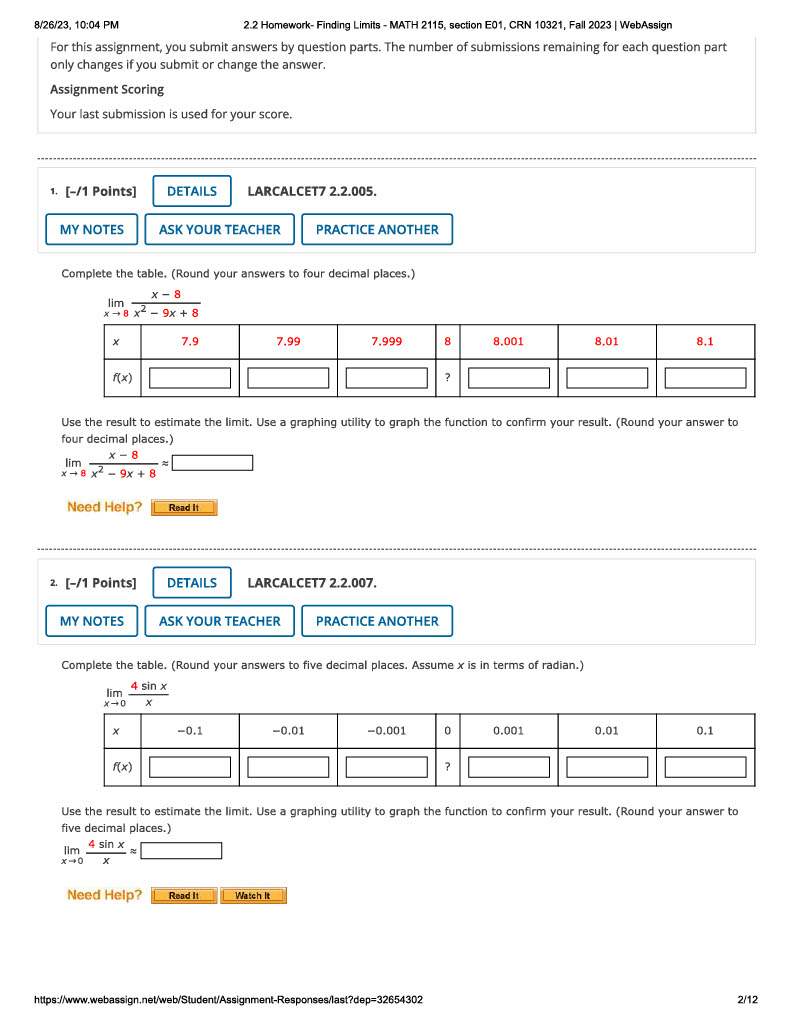The image size is (791, 1024).
Task: Open DETAILS for question 1
Action: click(x=191, y=191)
